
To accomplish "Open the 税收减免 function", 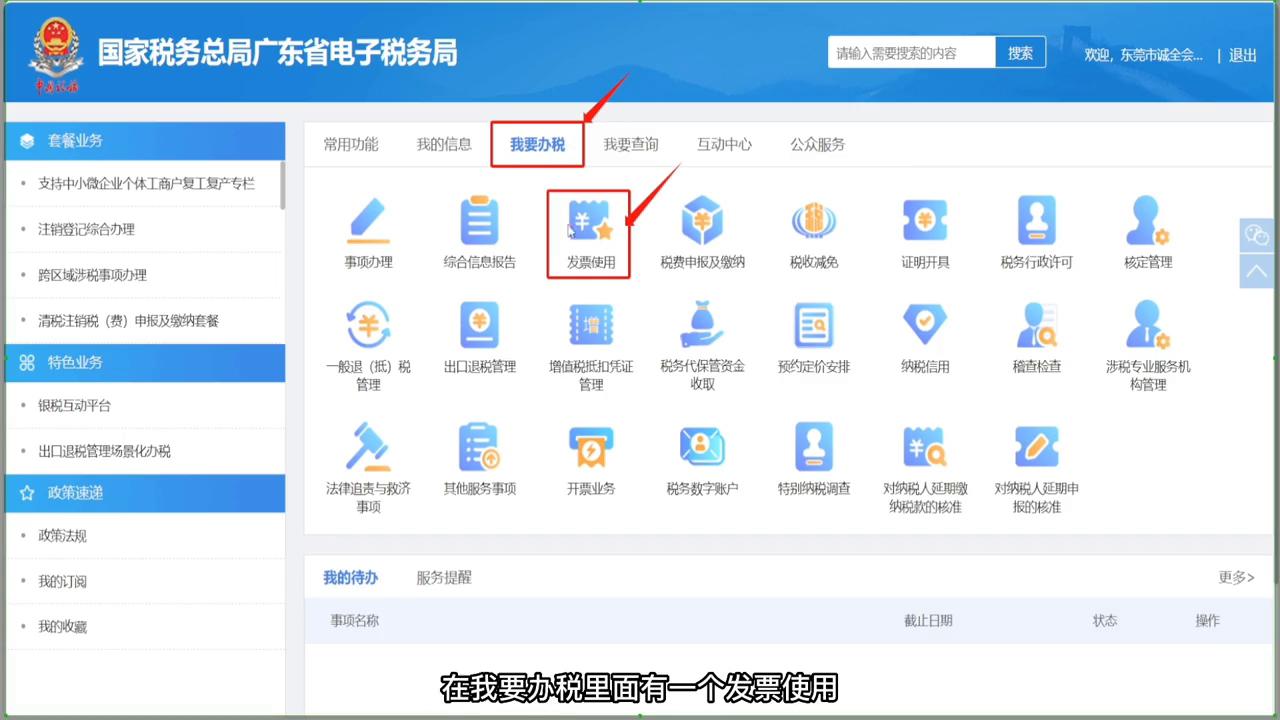I will [813, 232].
